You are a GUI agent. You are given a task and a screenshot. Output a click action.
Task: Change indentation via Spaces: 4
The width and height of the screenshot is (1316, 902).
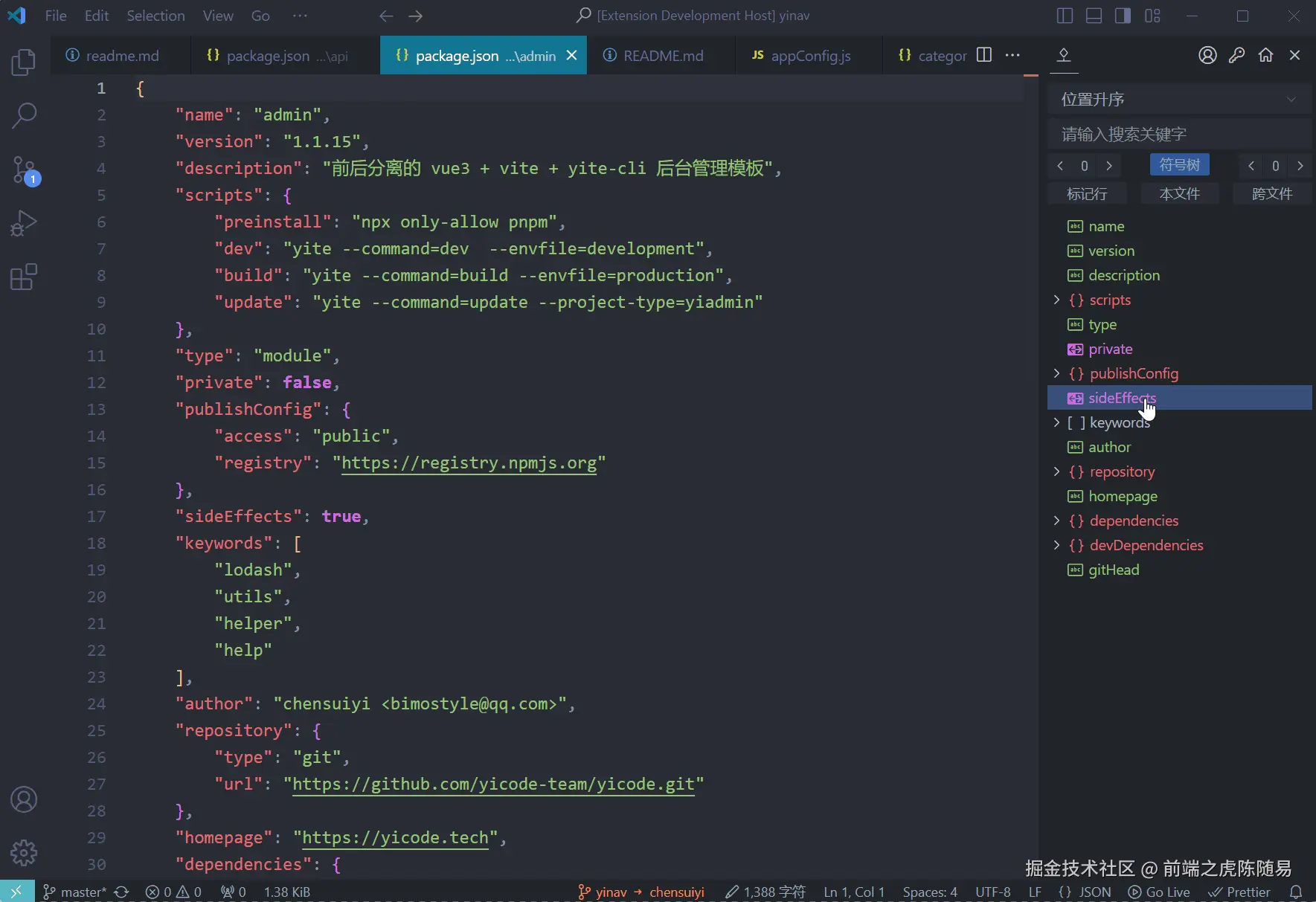[x=930, y=892]
